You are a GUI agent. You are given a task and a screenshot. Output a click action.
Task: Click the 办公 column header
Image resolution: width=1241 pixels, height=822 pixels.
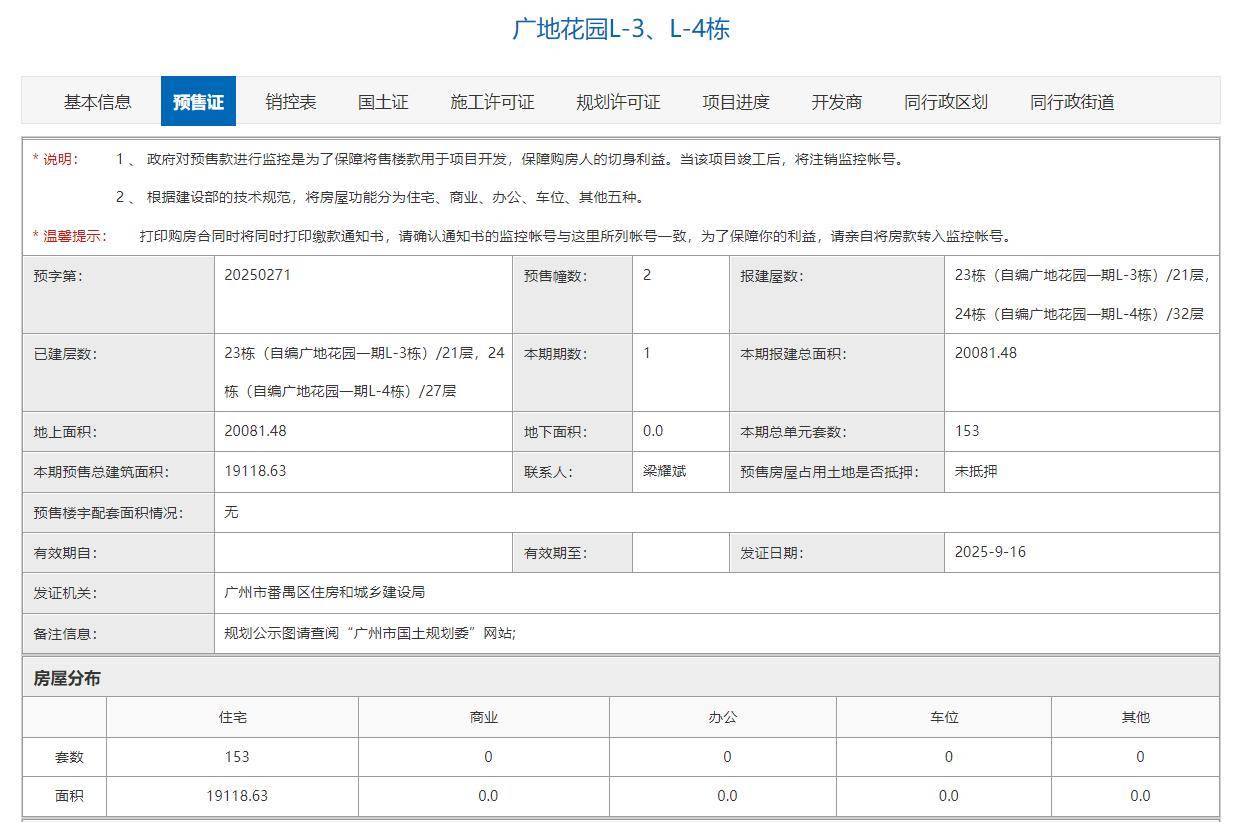point(723,717)
